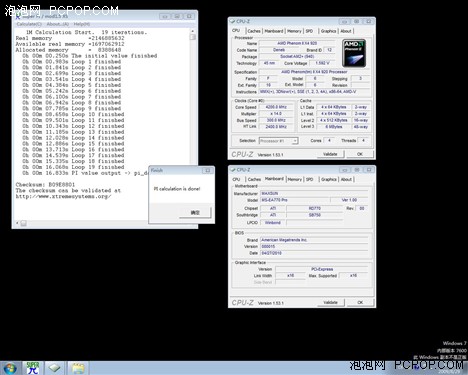
Task: Click the Chipset RD770 value
Action: pos(314,208)
